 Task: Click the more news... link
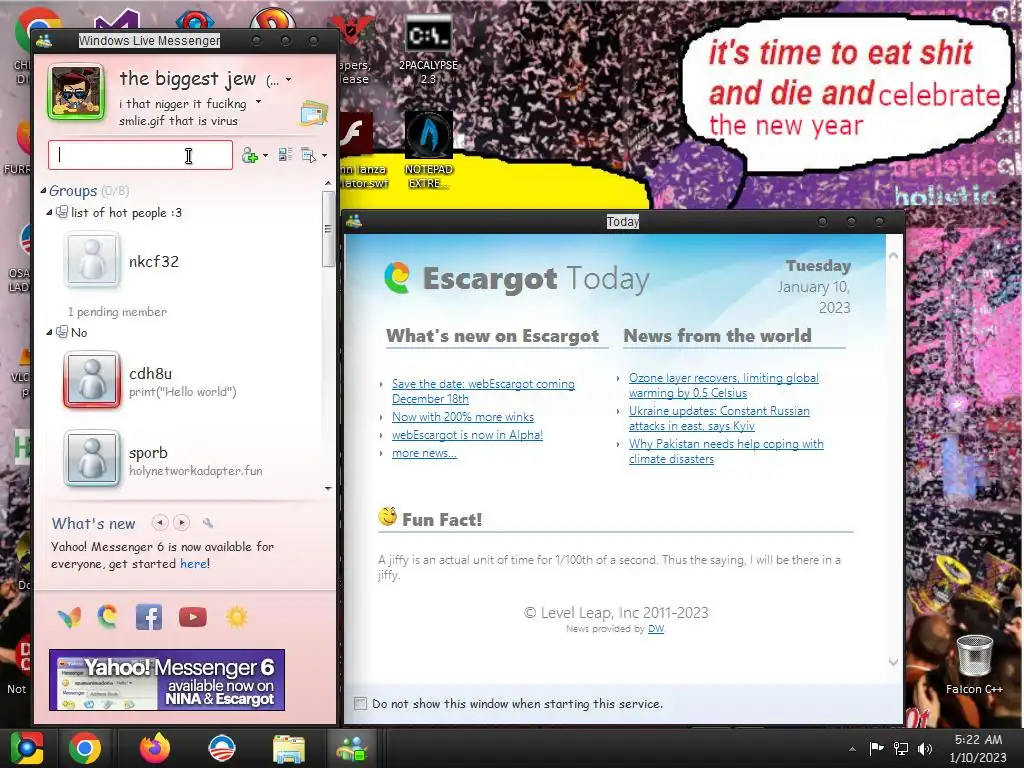click(x=424, y=453)
